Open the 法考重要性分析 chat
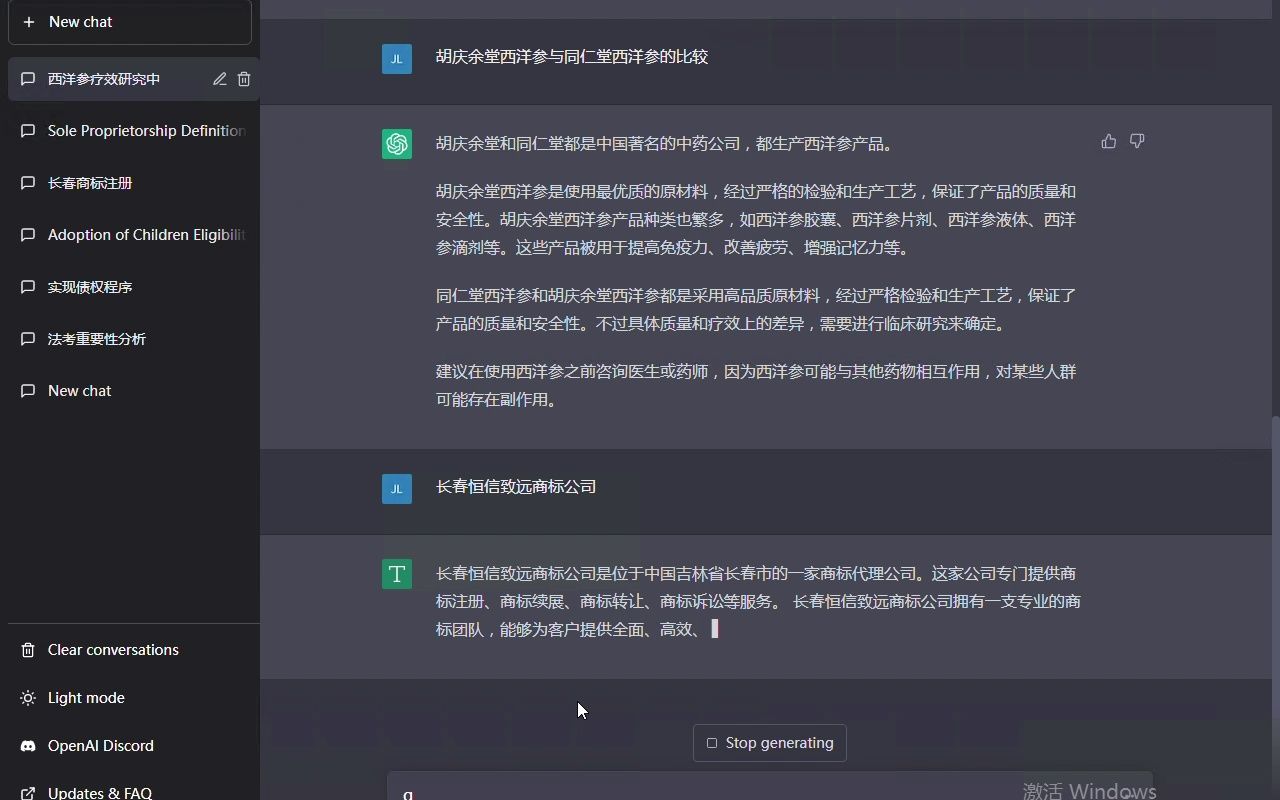This screenshot has height=800, width=1280. tap(95, 339)
